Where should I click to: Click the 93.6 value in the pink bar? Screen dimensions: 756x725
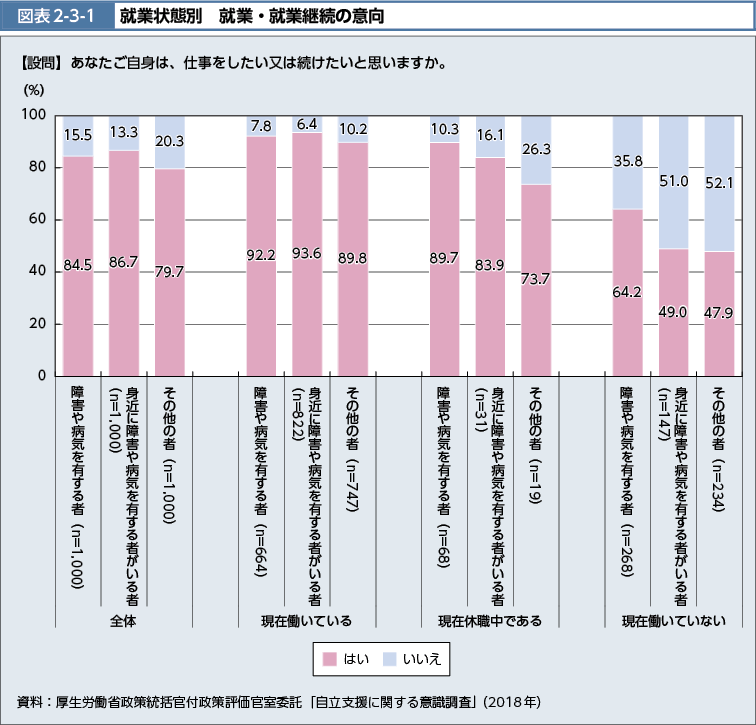click(x=307, y=254)
